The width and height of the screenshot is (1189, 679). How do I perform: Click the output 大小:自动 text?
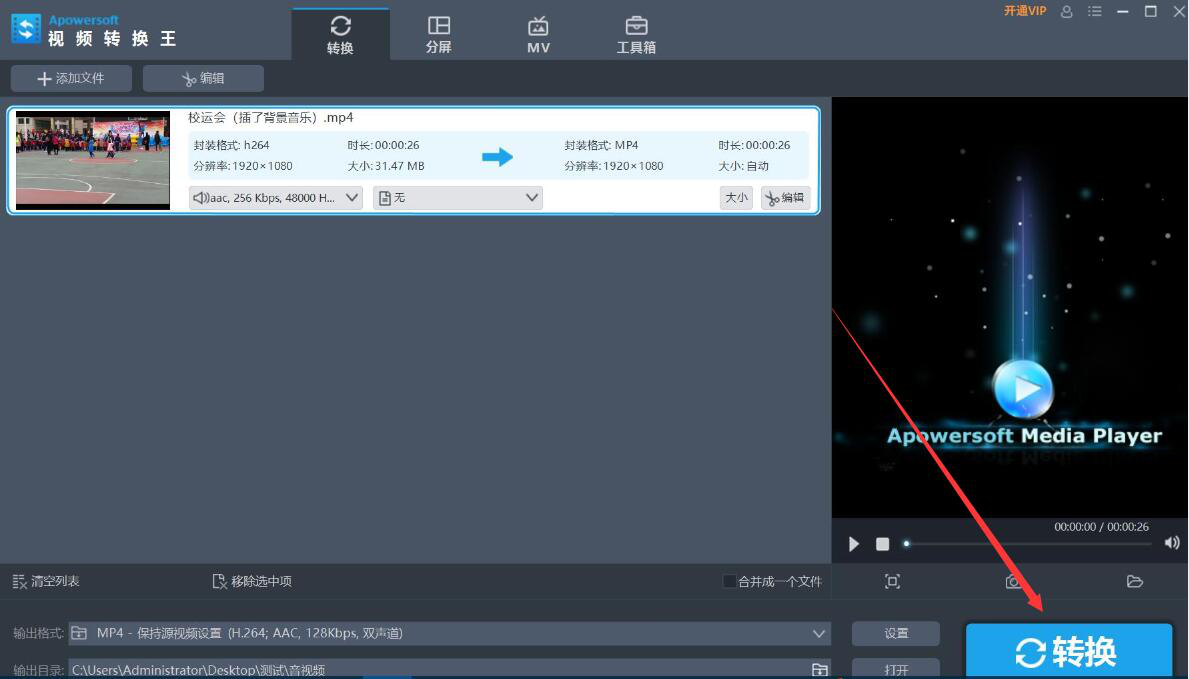(x=743, y=166)
